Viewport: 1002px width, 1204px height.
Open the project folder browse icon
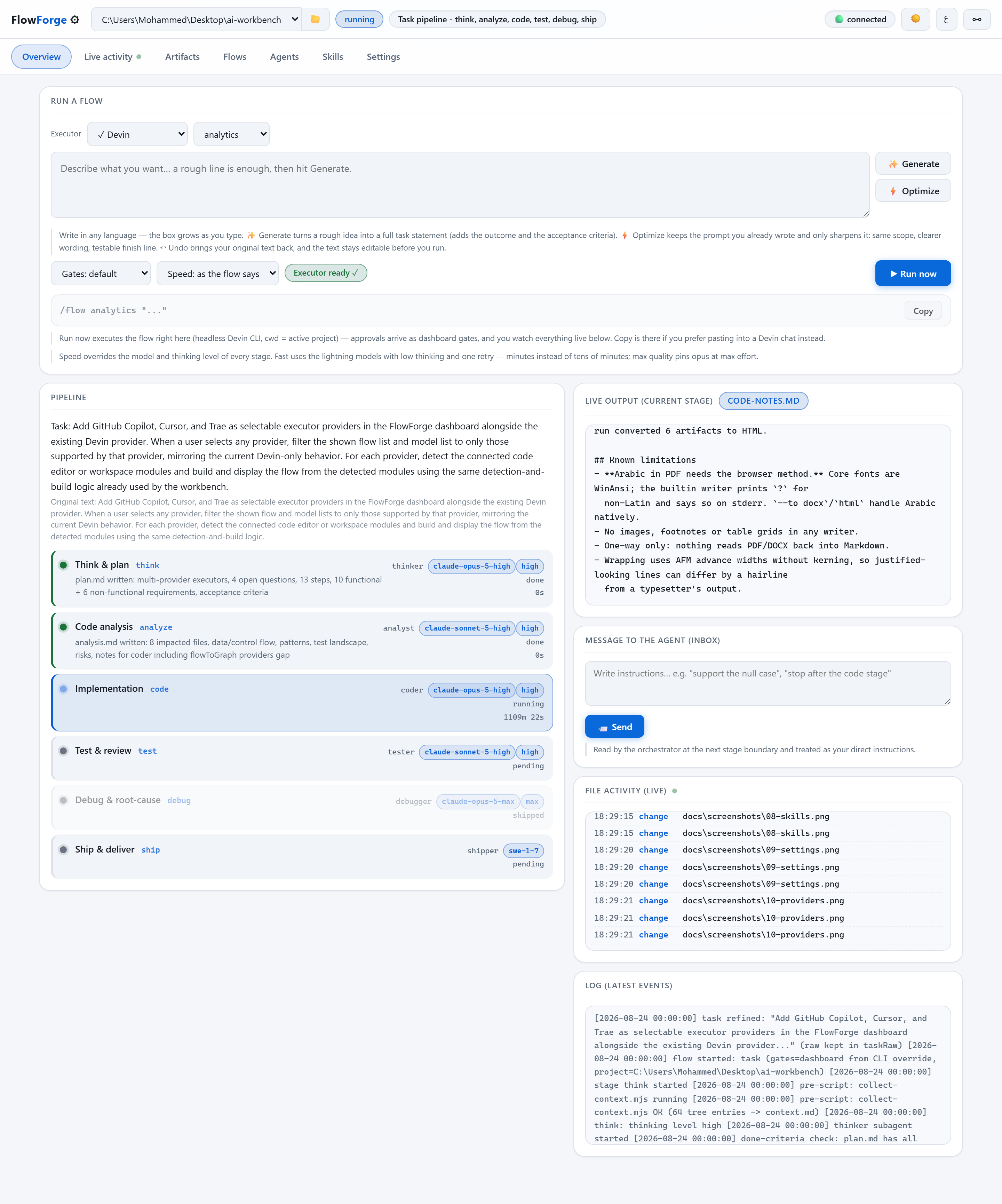pos(315,19)
